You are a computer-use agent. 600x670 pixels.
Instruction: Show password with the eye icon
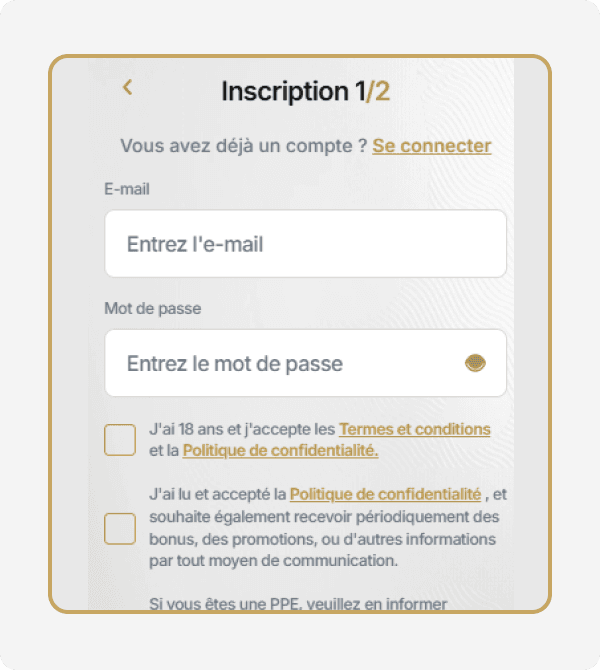coord(475,363)
